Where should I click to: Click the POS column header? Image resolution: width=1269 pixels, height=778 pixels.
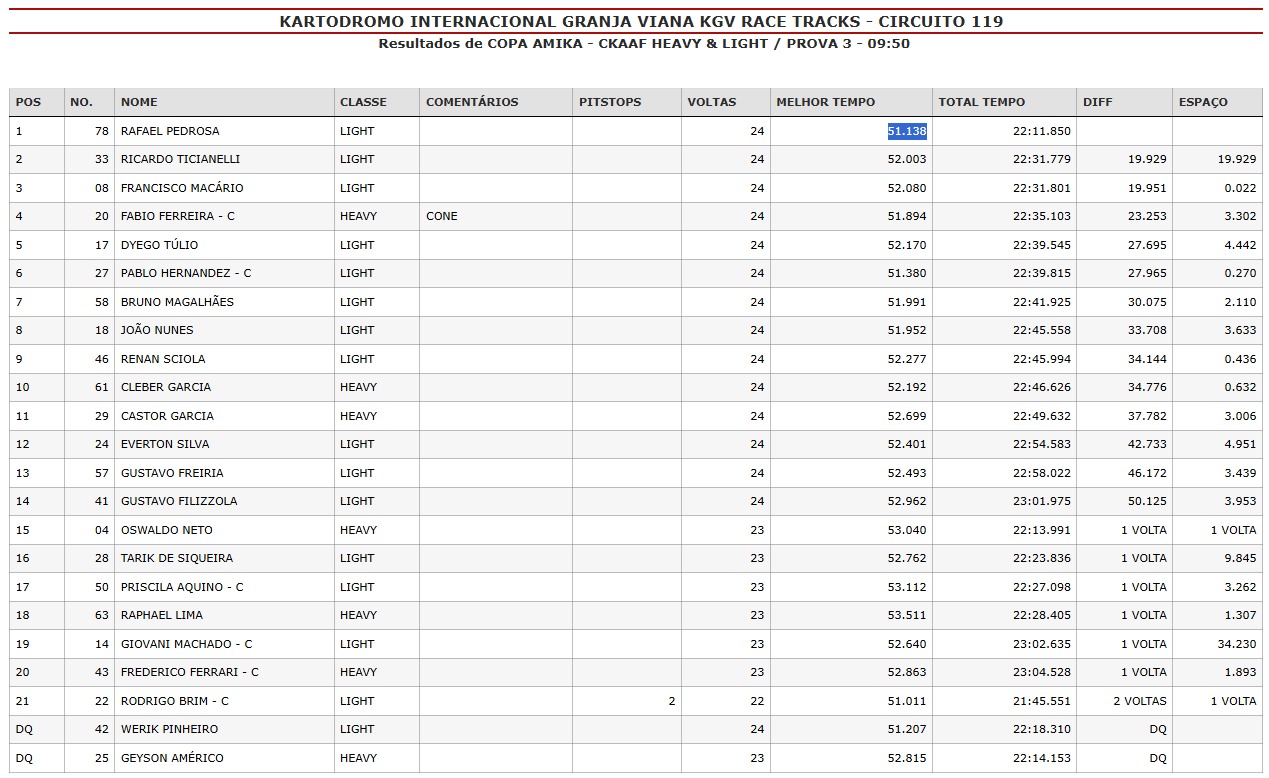click(36, 102)
